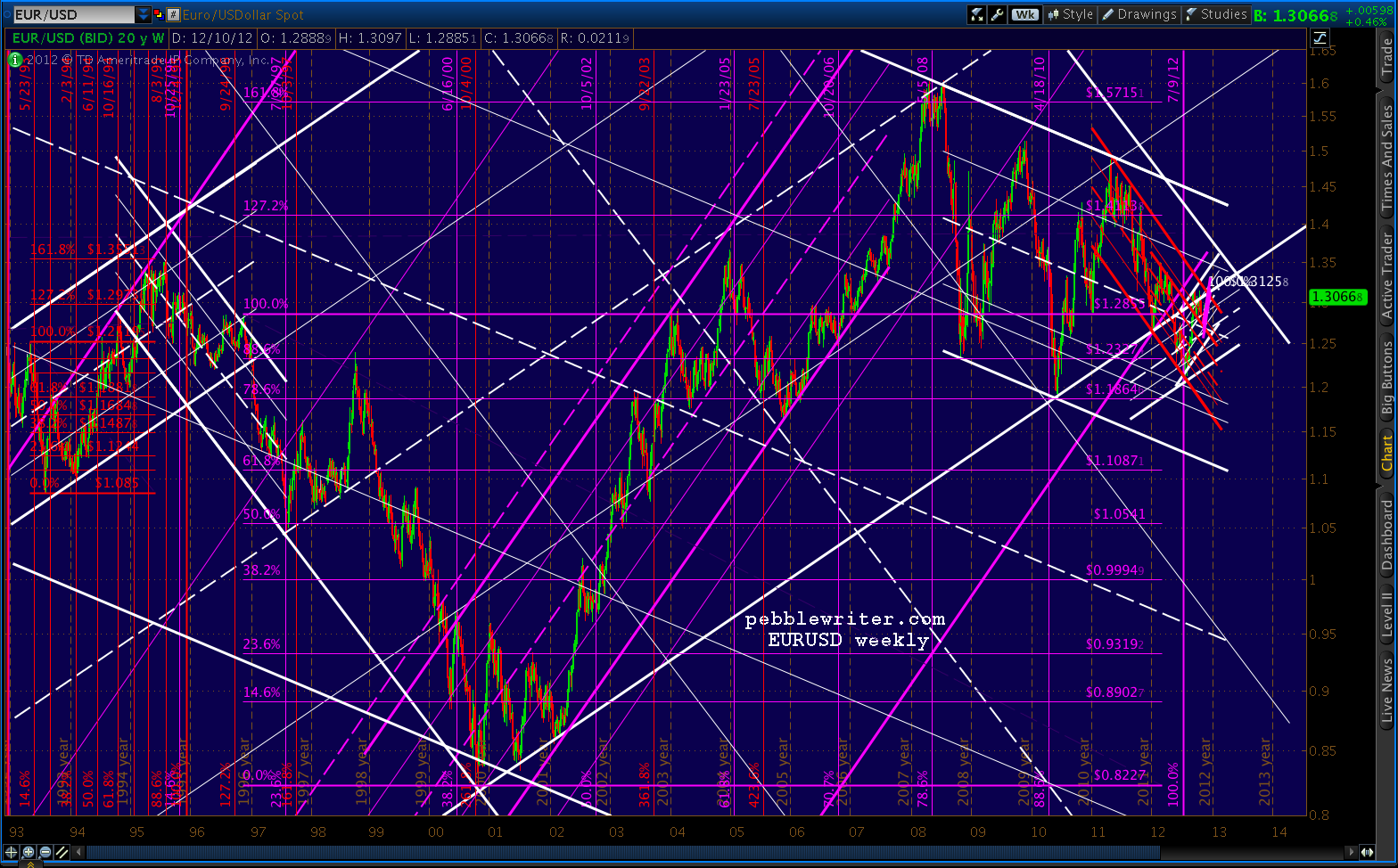Zoom in with the magnifier plus icon
The height and width of the screenshot is (868, 1398).
(29, 852)
